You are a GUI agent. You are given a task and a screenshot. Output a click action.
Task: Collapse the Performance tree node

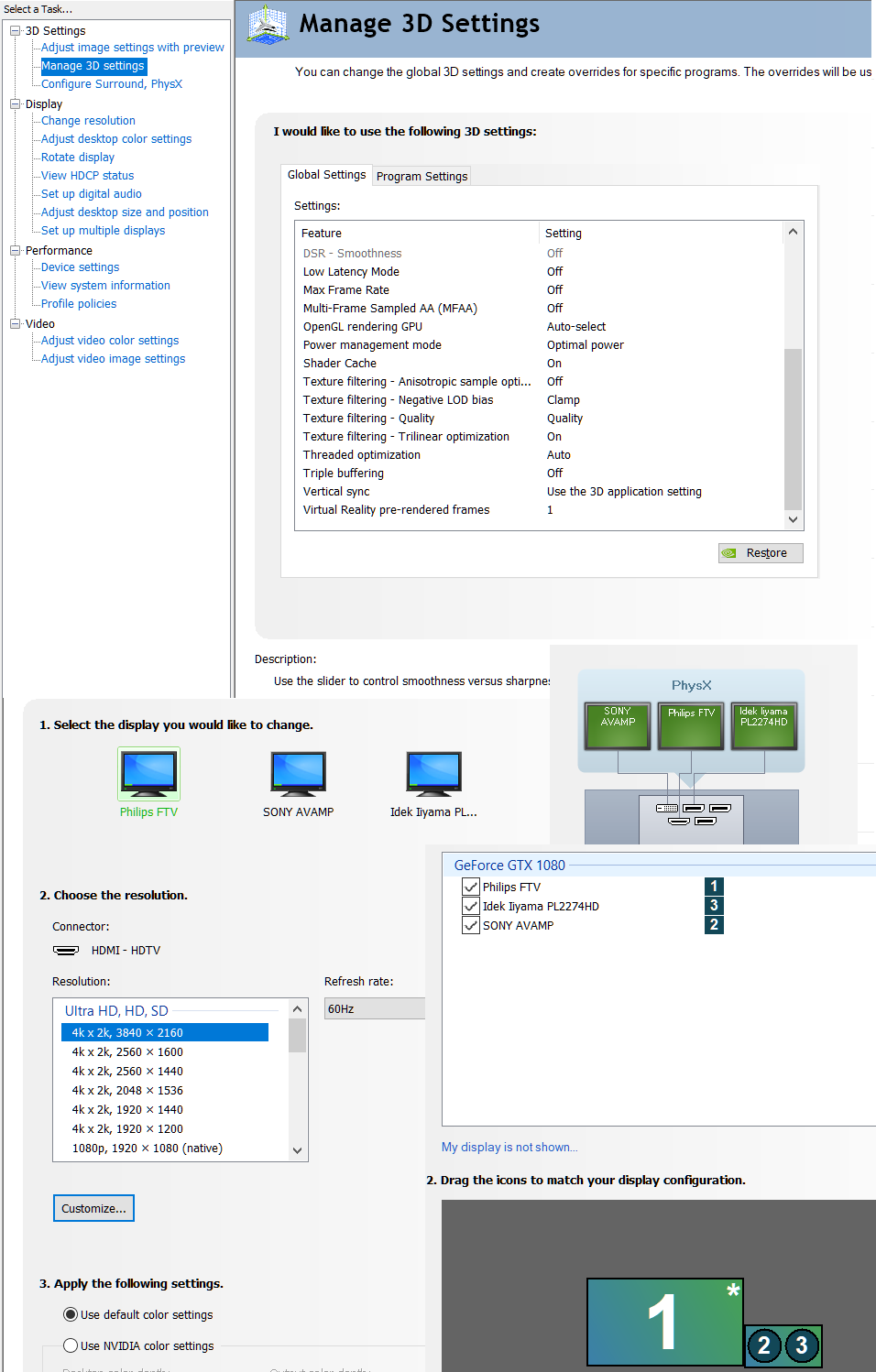(16, 251)
